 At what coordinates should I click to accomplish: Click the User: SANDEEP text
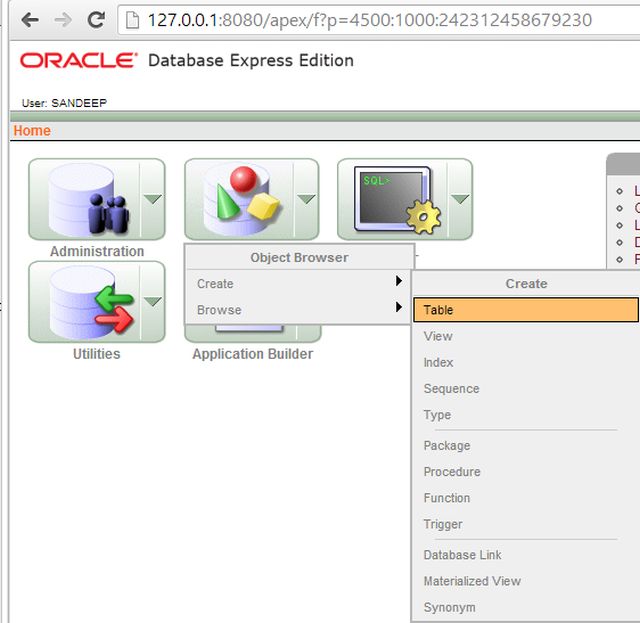pos(64,103)
